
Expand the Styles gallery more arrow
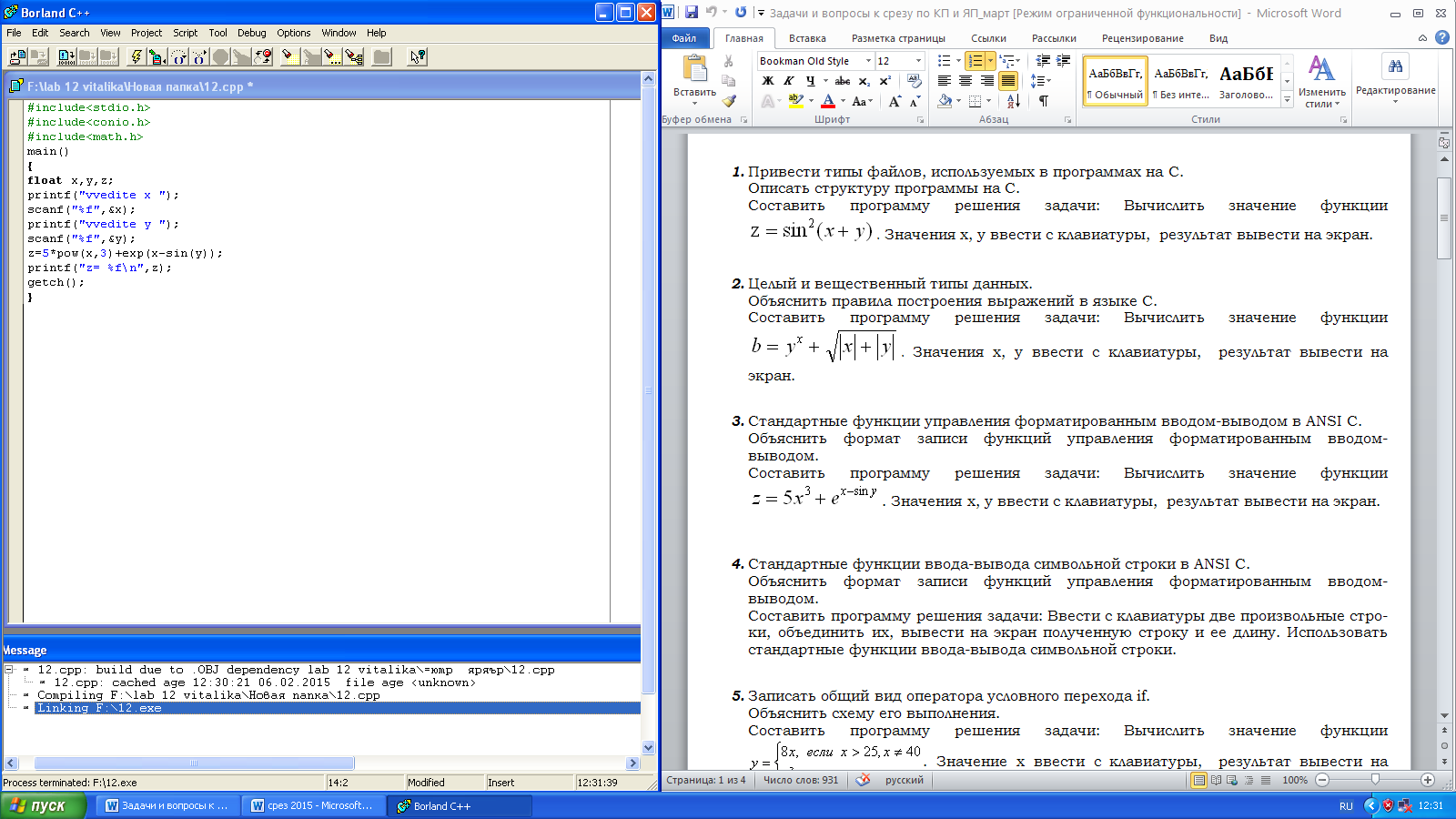pyautogui.click(x=1287, y=100)
